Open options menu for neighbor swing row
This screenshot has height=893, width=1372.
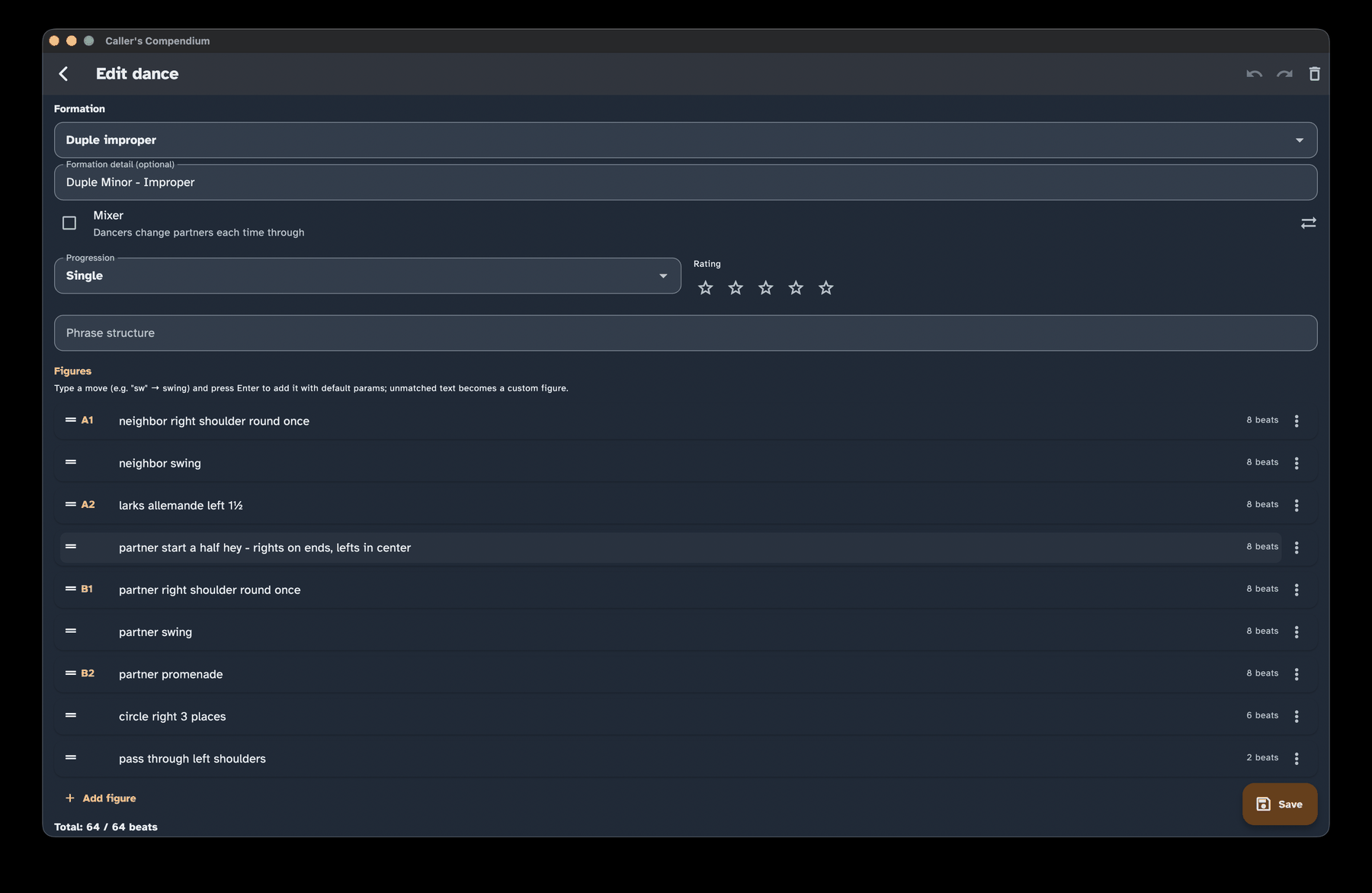tap(1297, 463)
